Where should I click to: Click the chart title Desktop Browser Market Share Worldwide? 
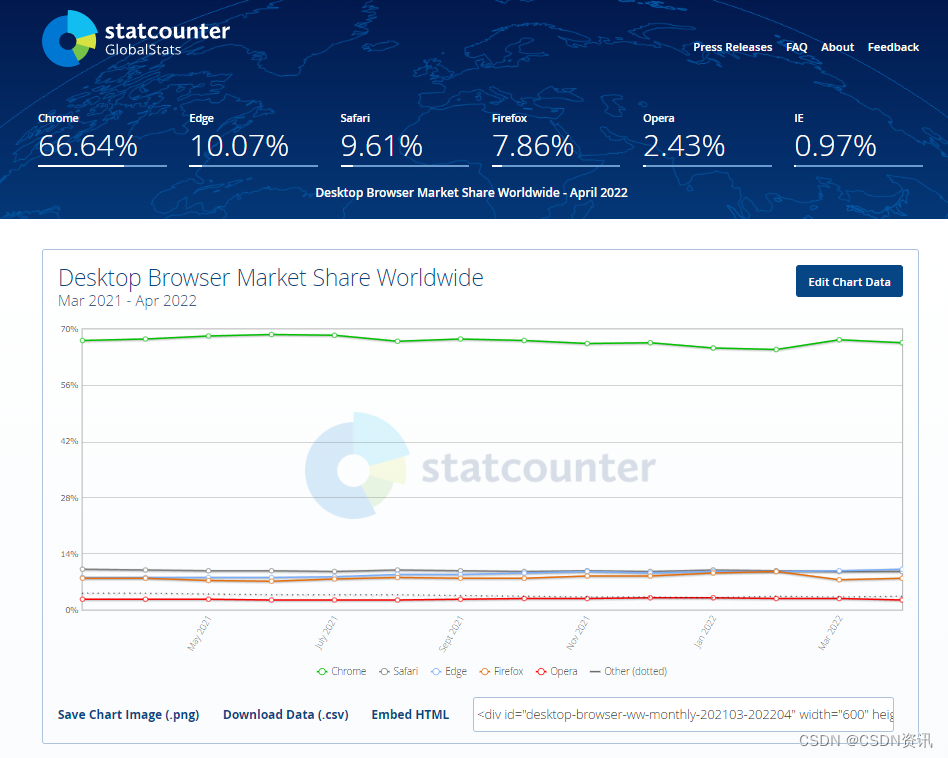271,278
